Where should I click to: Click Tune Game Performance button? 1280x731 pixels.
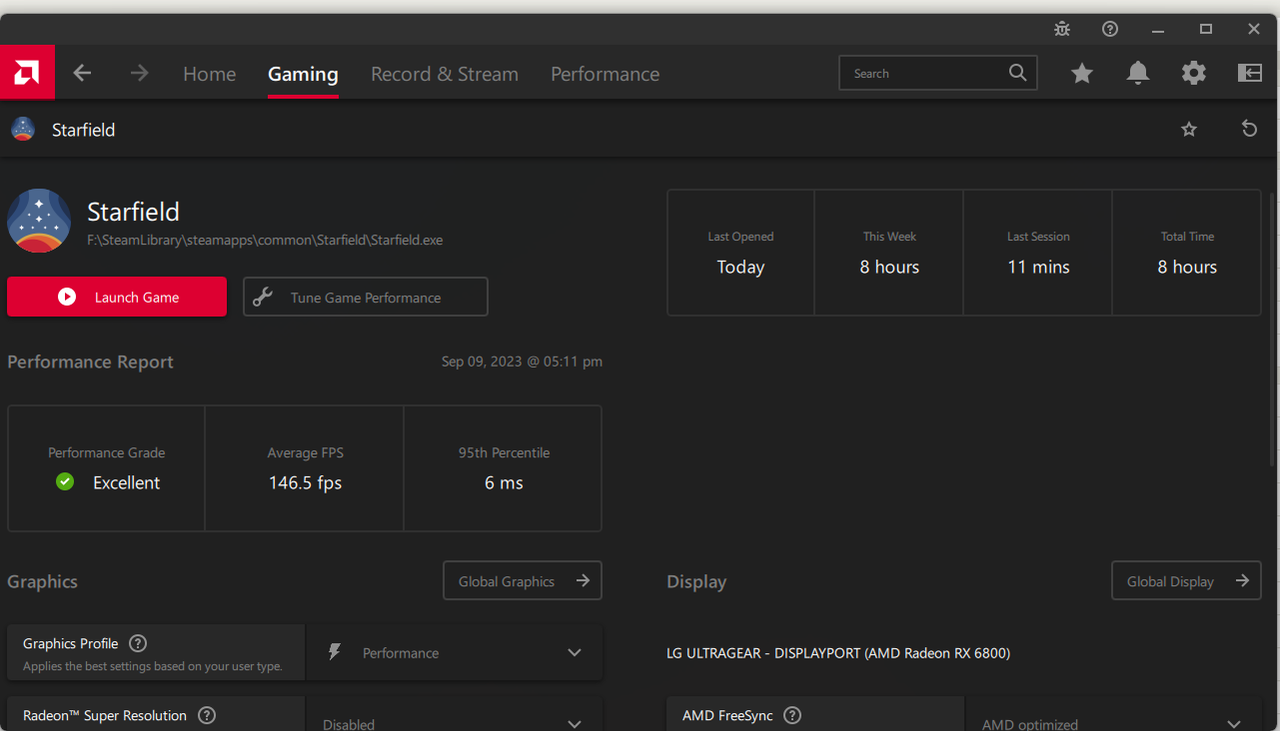click(x=365, y=297)
